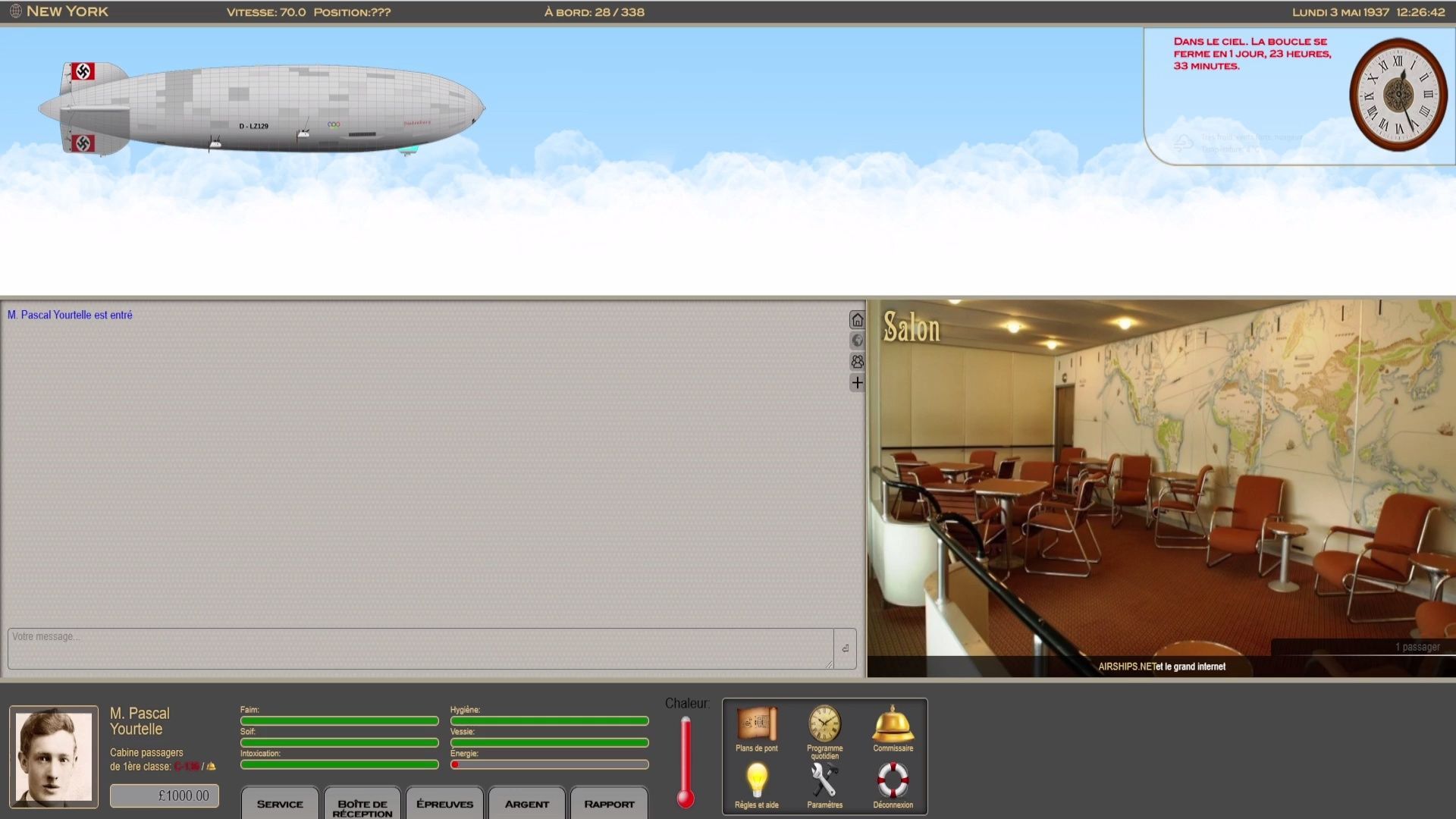Click the globe icon beside the chat
1456x819 pixels.
click(x=857, y=340)
